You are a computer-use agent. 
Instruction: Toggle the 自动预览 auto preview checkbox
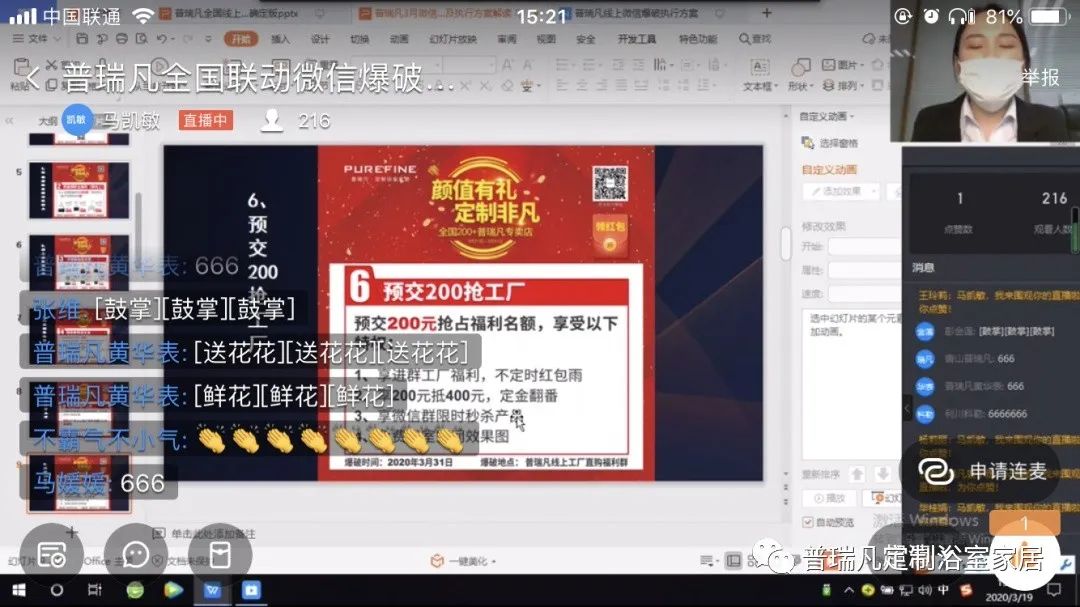808,522
